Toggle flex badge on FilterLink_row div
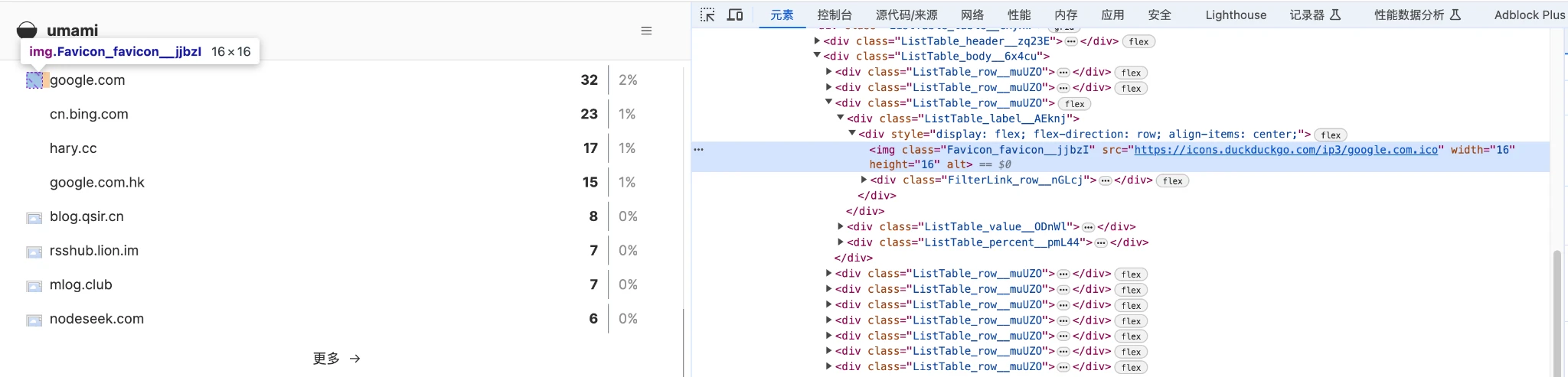The height and width of the screenshot is (377, 1568). click(x=1172, y=180)
